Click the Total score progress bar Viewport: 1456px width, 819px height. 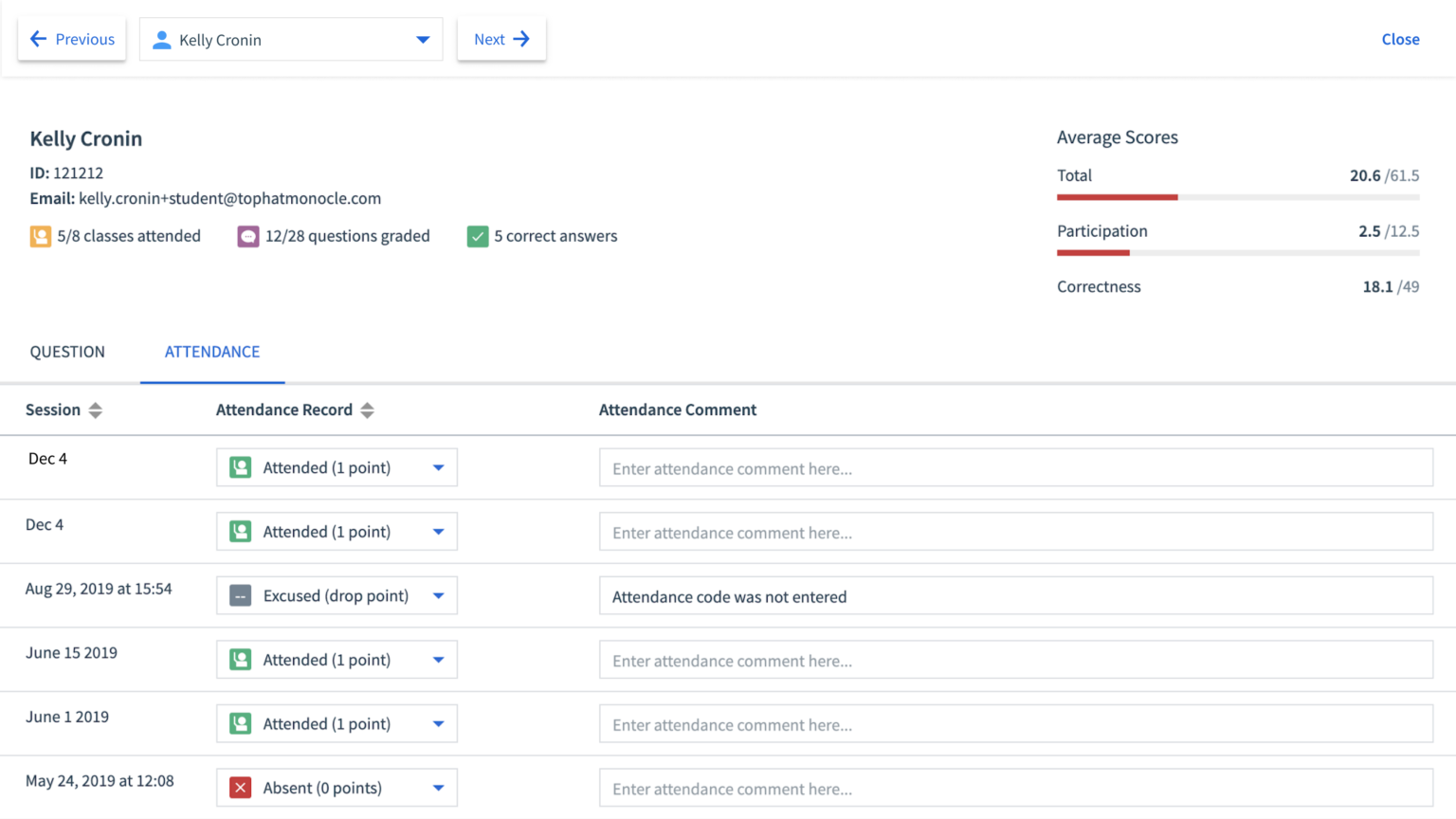tap(1237, 197)
